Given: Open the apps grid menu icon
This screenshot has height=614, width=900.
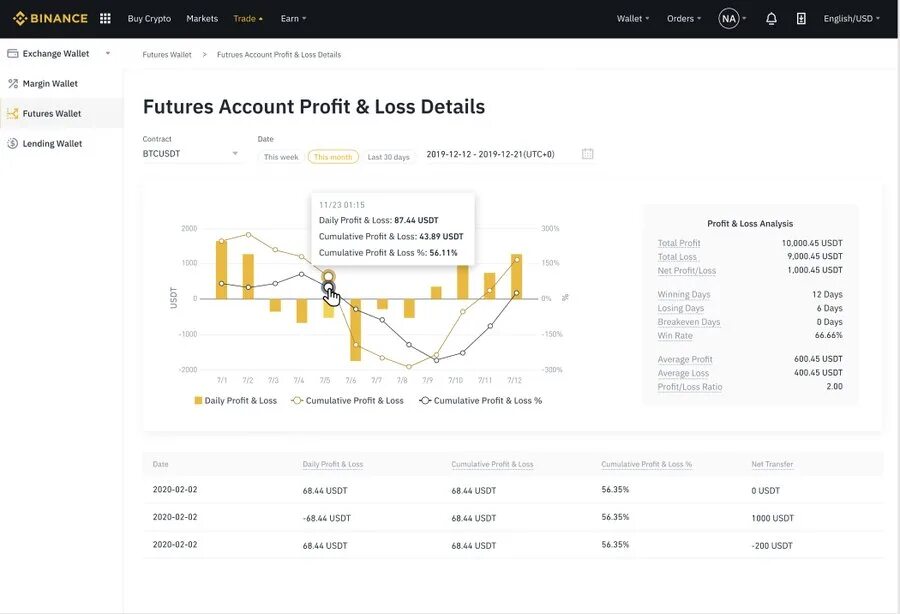Looking at the screenshot, I should click(105, 18).
